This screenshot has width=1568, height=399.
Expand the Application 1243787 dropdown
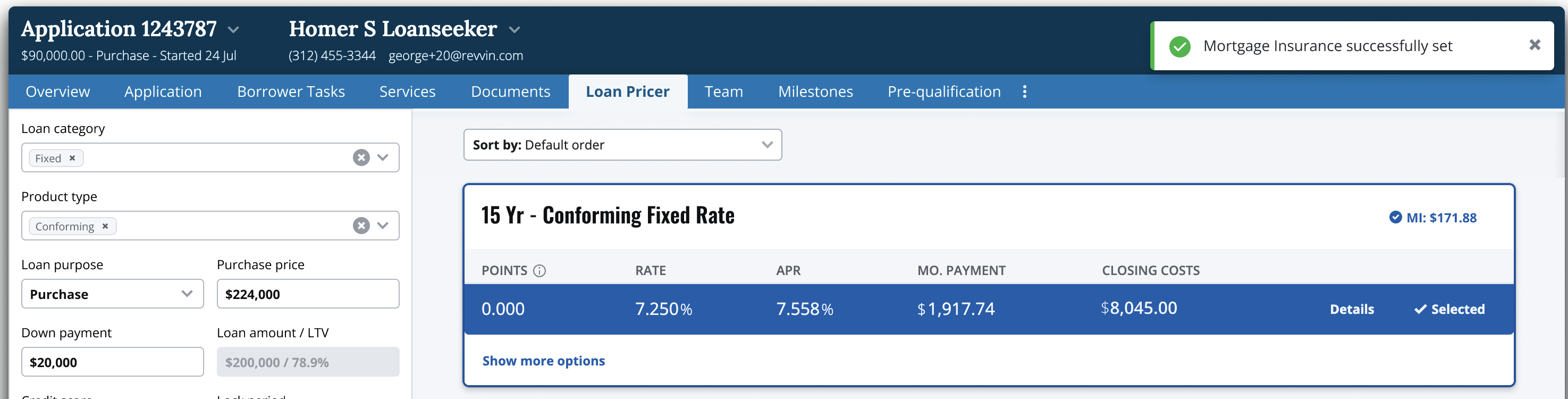tap(233, 29)
